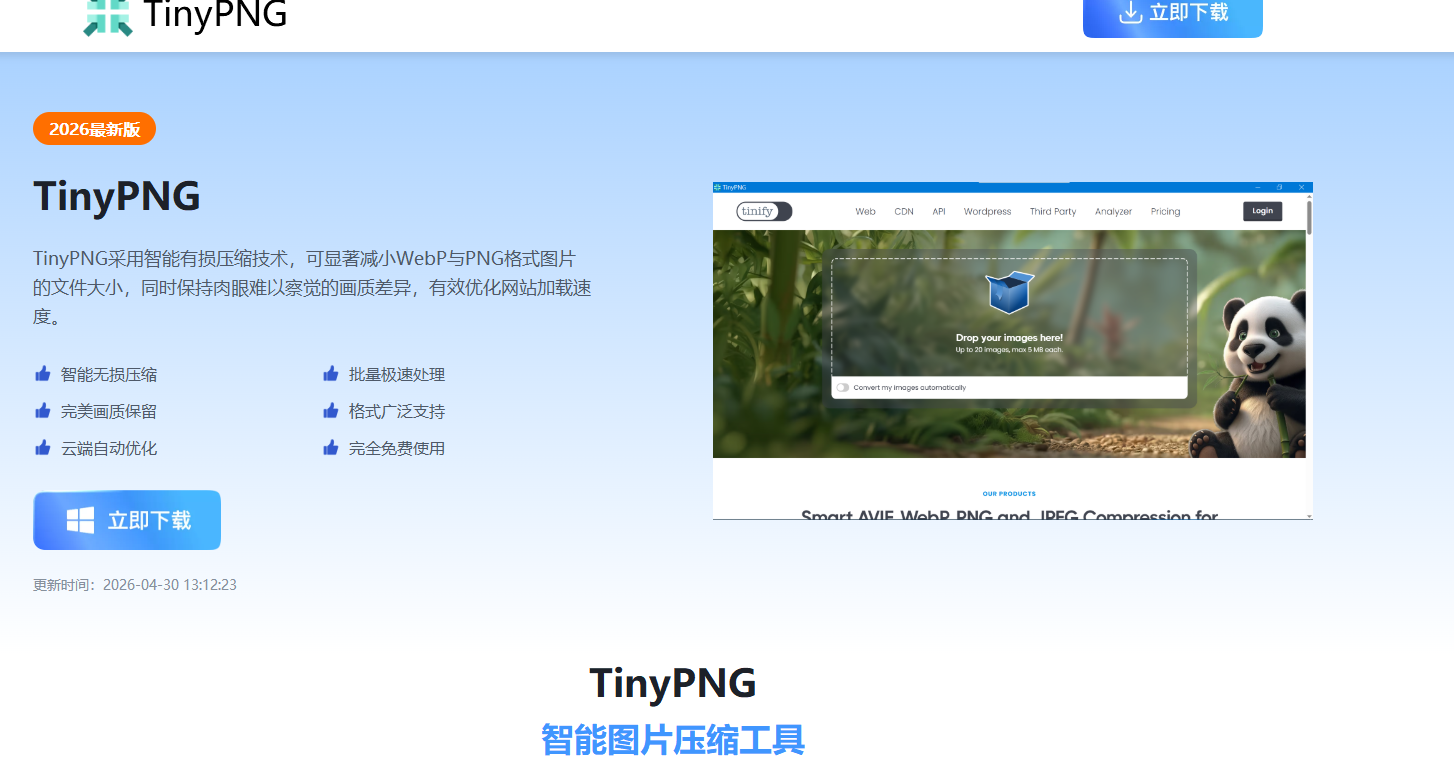
Task: Click the 完全免费使用 feature text
Action: click(397, 449)
